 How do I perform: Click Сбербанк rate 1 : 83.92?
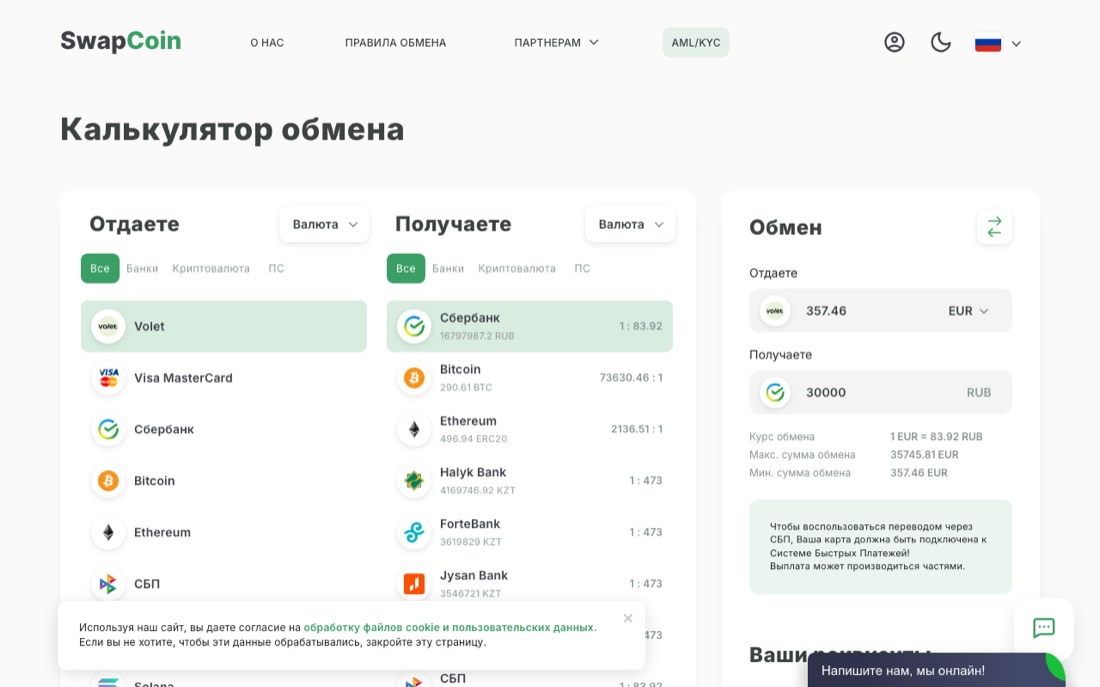coord(640,326)
